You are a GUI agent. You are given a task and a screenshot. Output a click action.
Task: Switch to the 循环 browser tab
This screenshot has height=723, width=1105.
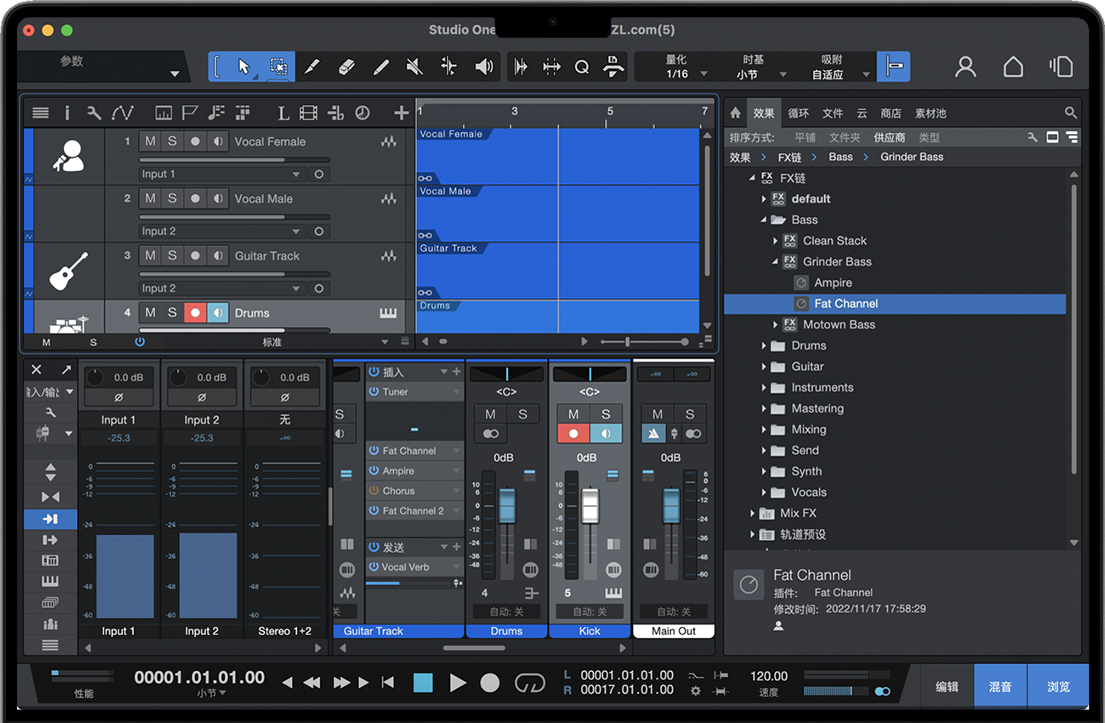(798, 113)
